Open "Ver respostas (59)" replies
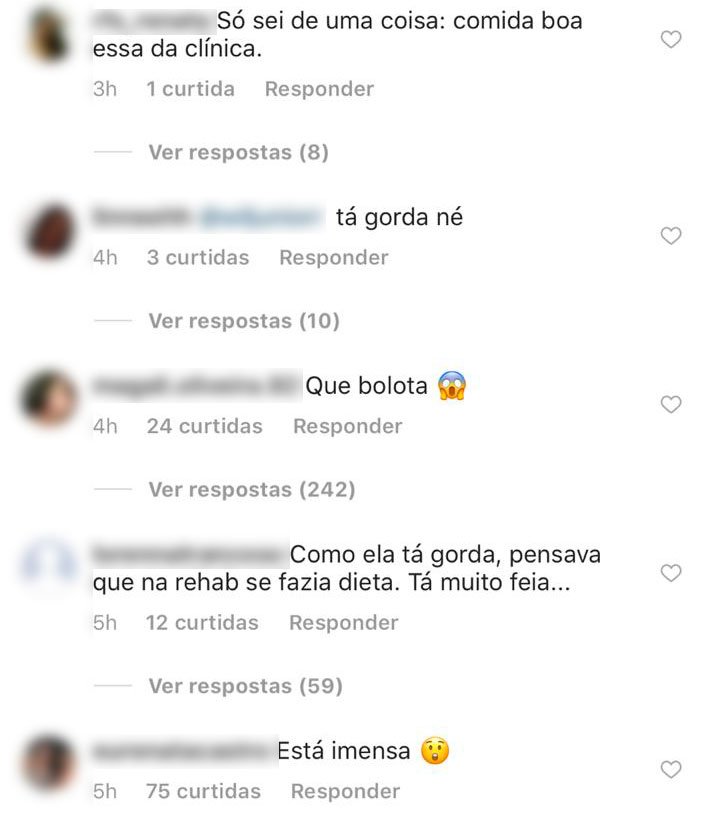Screen dimensions: 720x830 click(x=246, y=686)
